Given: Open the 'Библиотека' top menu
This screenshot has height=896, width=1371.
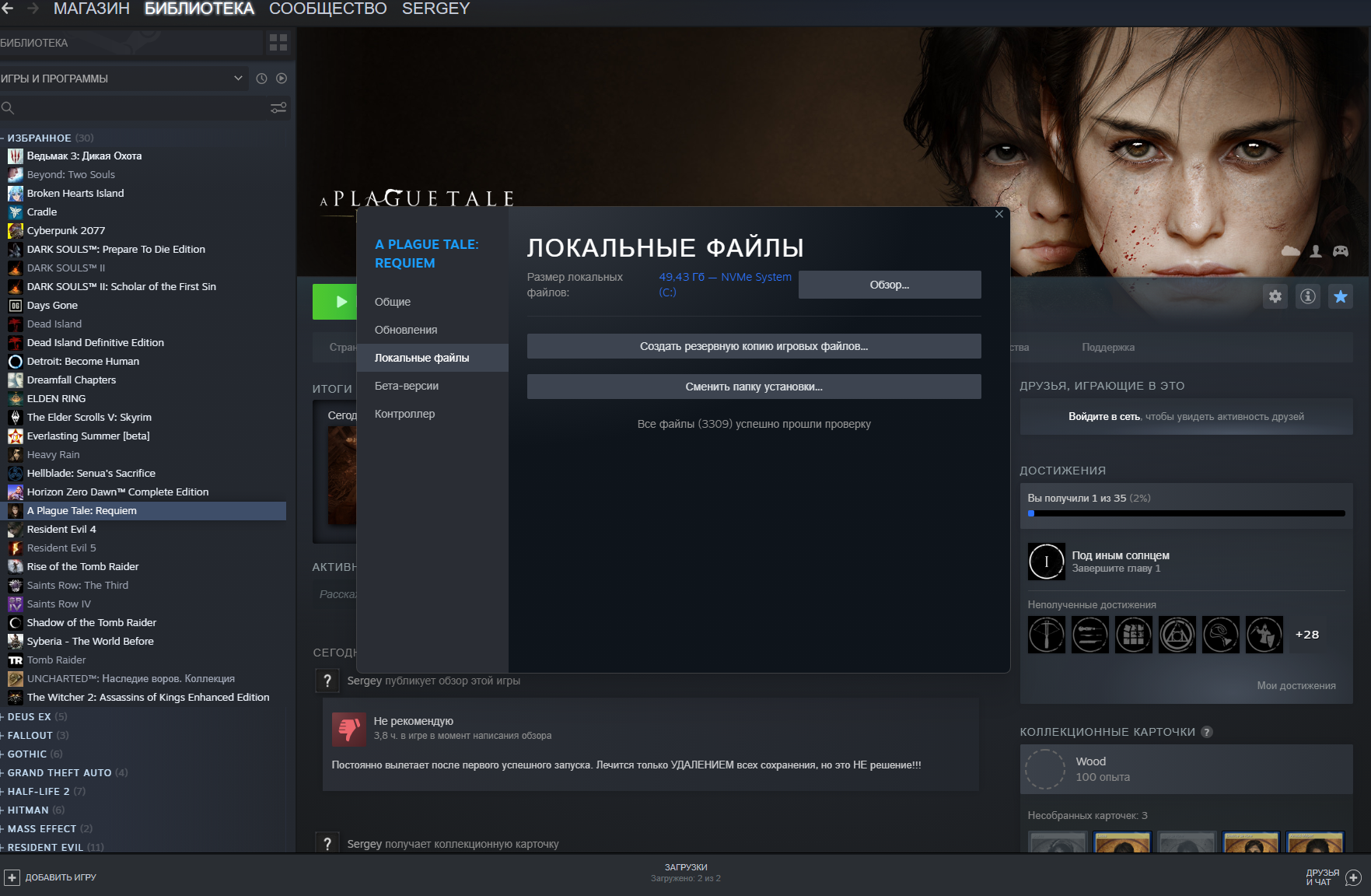Looking at the screenshot, I should (x=200, y=9).
